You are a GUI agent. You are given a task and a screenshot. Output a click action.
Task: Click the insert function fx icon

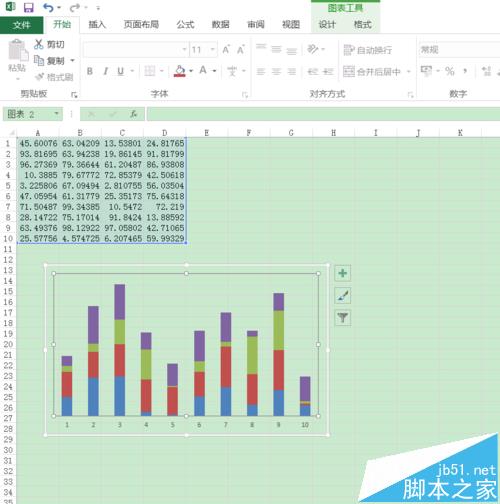point(133,114)
